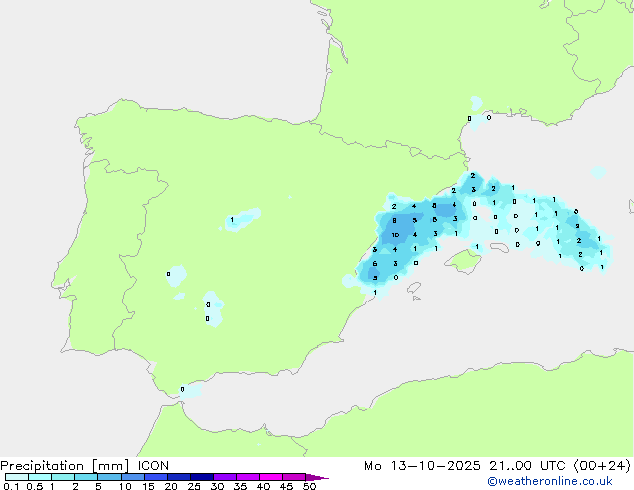Screen dimensions: 634x490
Task: Click the '25' legend scale label
Action: pos(194,486)
